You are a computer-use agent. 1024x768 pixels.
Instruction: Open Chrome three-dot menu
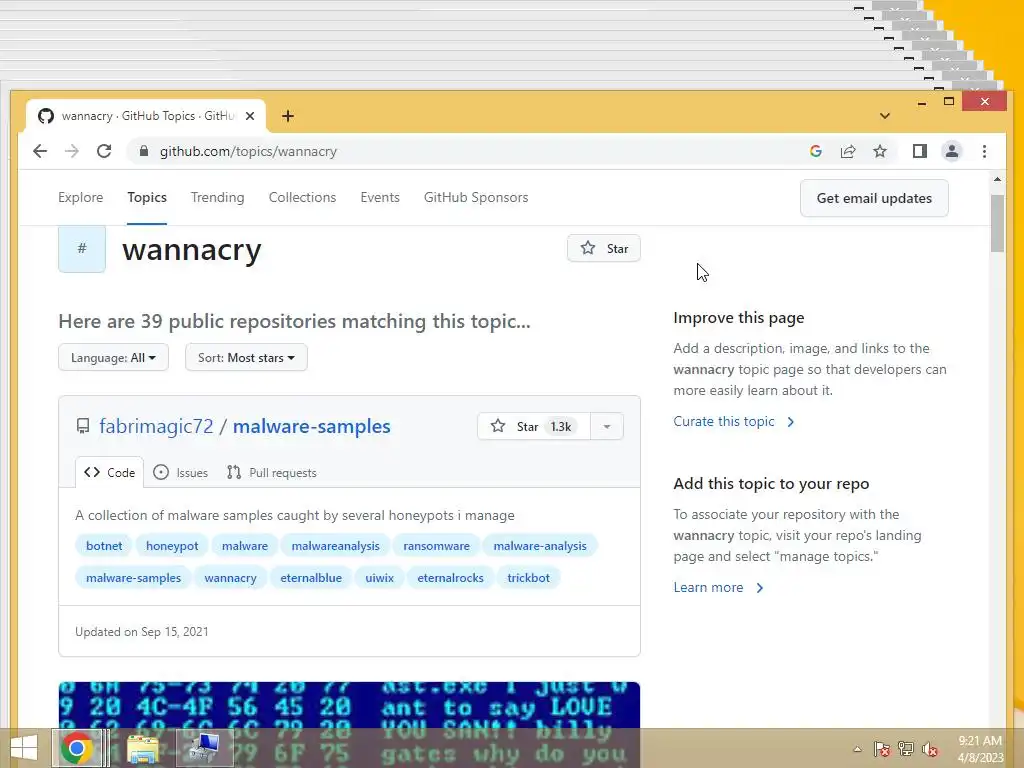click(x=984, y=152)
